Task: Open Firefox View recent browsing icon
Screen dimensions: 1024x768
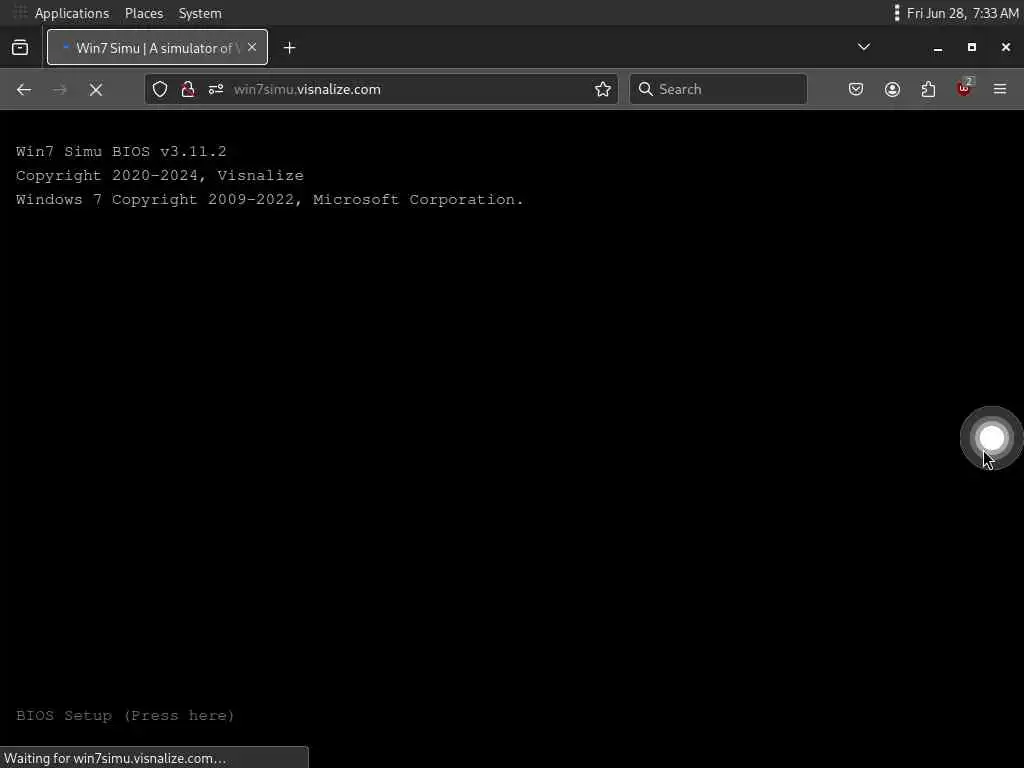Action: tap(20, 48)
